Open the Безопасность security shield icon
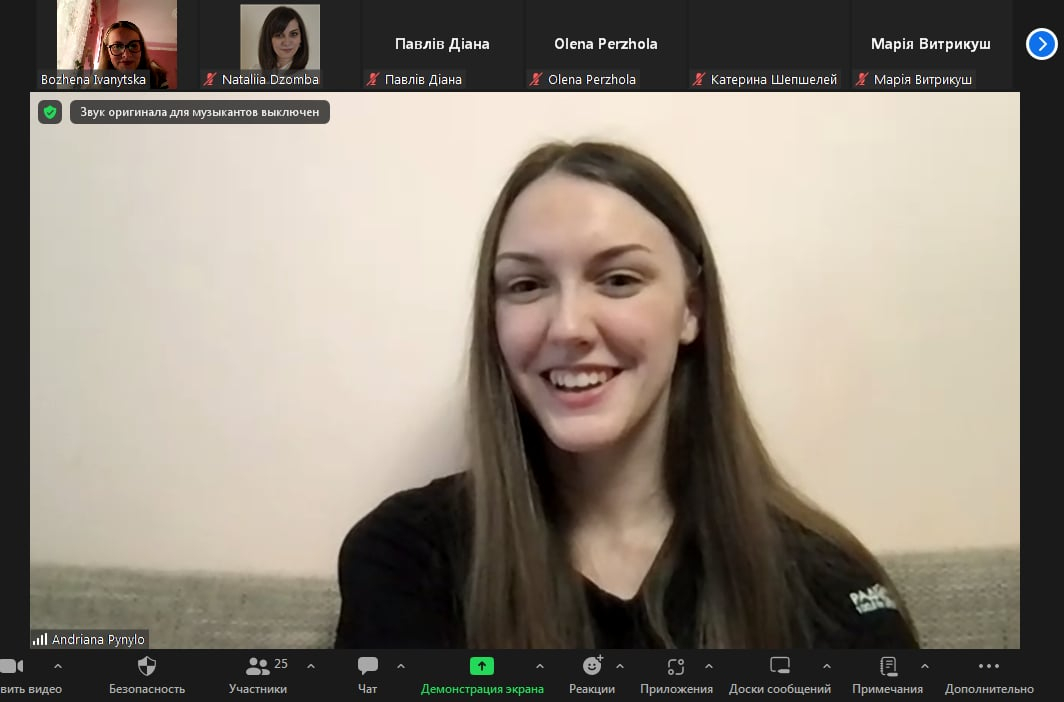1064x702 pixels. tap(147, 666)
